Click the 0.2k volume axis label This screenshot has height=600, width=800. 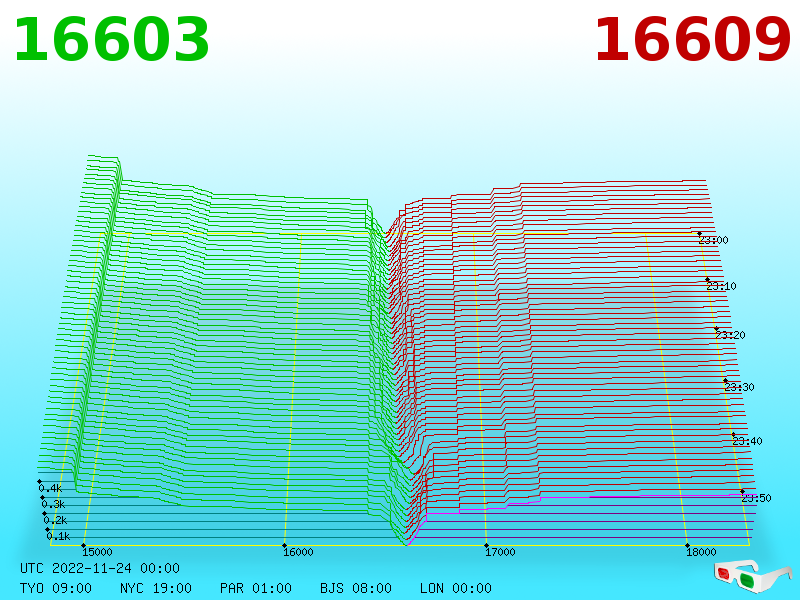[56, 520]
